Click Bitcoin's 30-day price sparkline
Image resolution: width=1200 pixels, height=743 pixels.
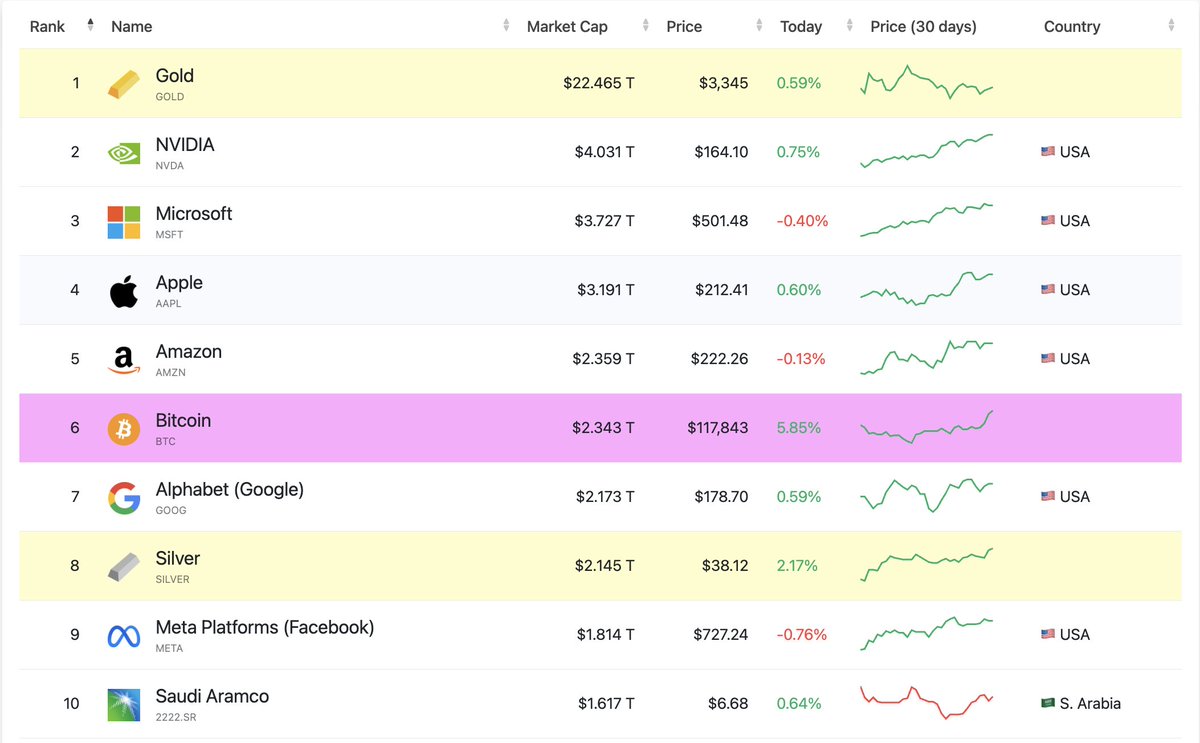pos(925,427)
